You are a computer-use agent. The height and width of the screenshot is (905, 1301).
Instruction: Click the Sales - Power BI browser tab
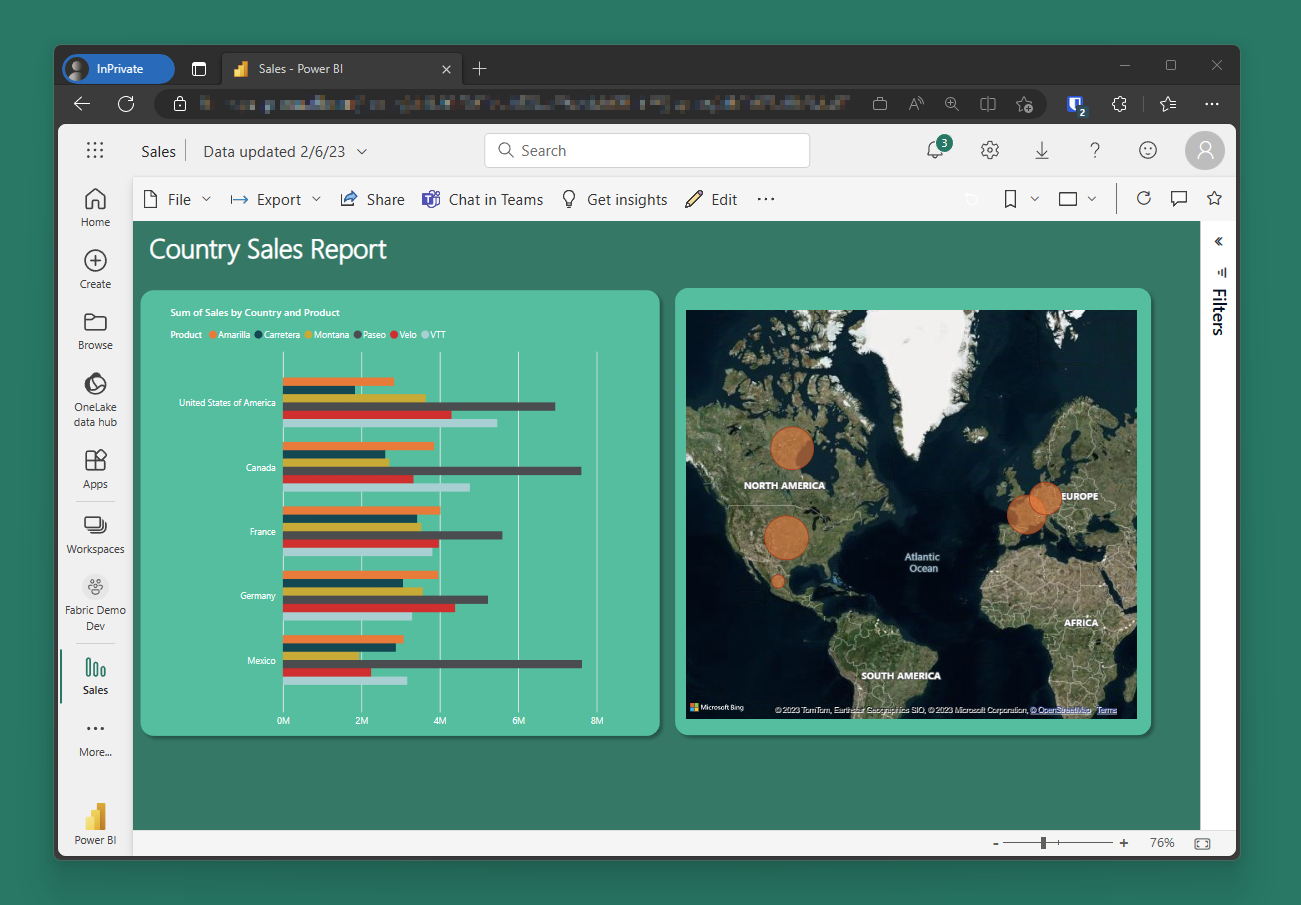click(342, 69)
